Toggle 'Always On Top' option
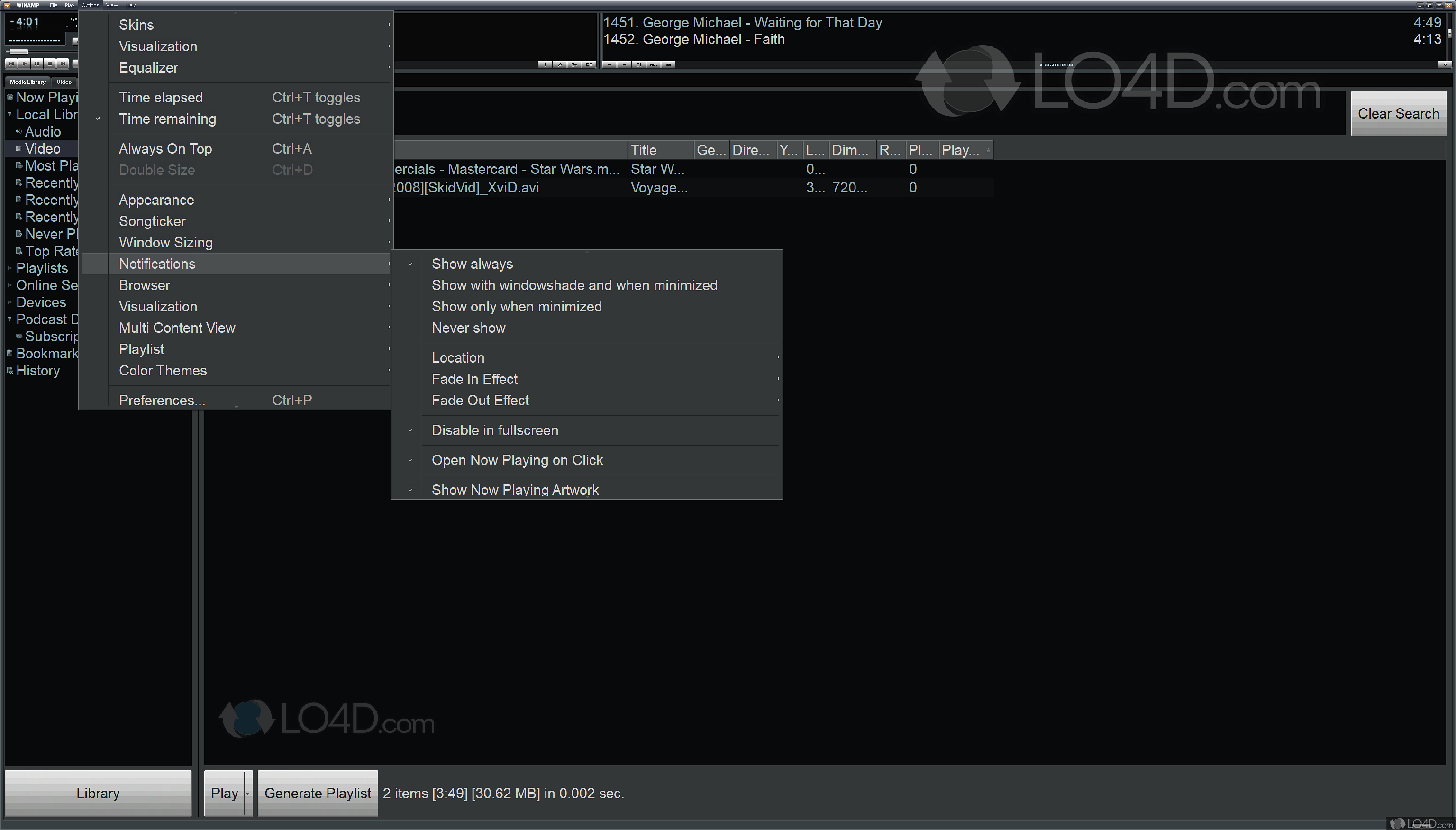This screenshot has height=830, width=1456. coord(237,149)
